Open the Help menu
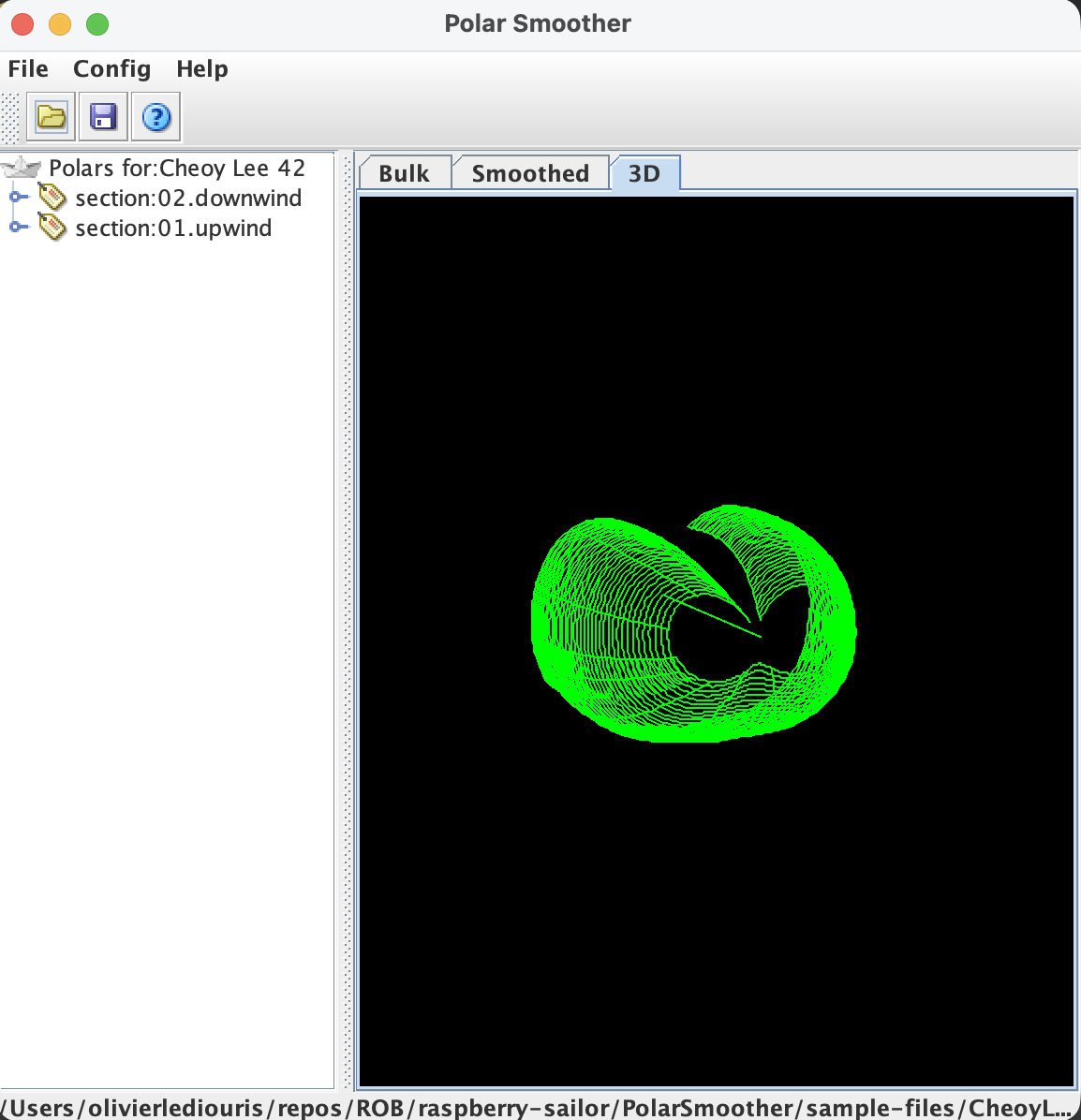1081x1120 pixels. [x=201, y=69]
